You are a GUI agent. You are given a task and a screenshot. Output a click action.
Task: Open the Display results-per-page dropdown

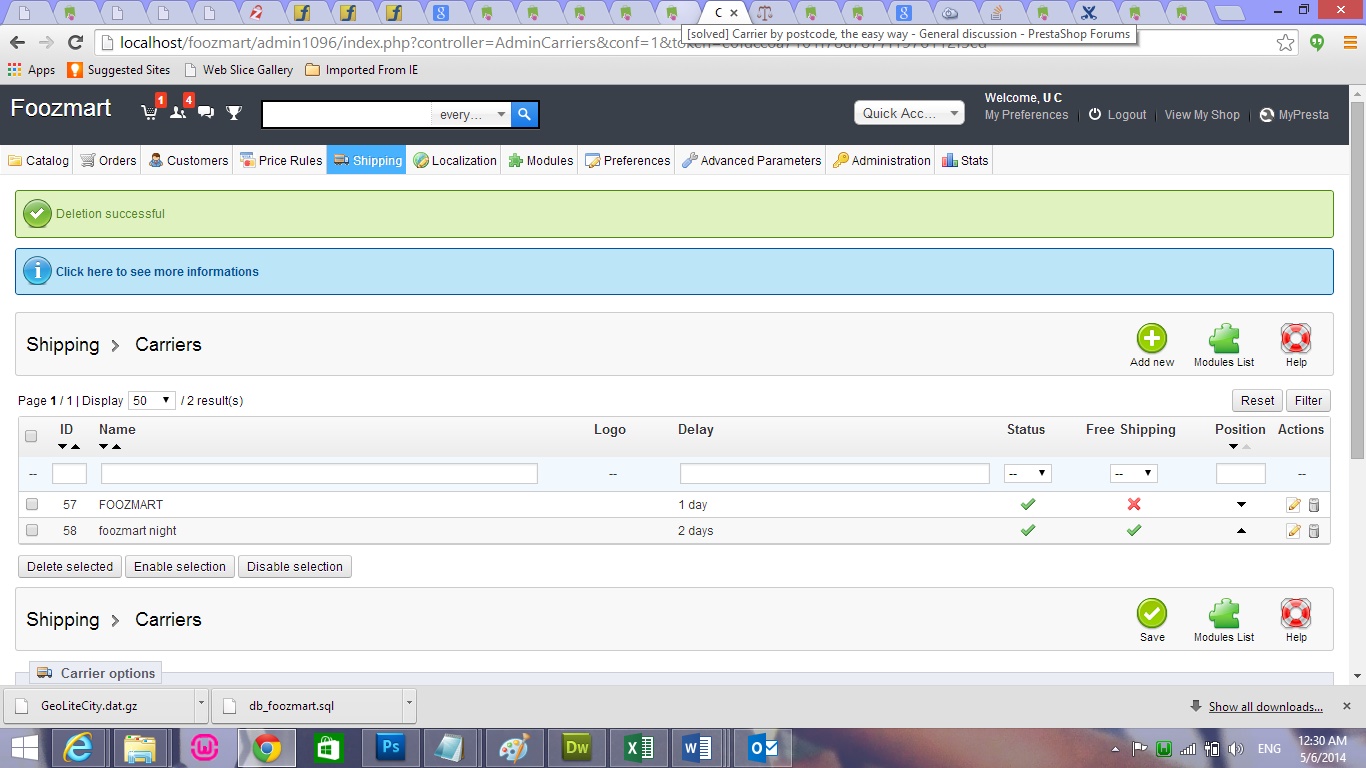click(152, 400)
